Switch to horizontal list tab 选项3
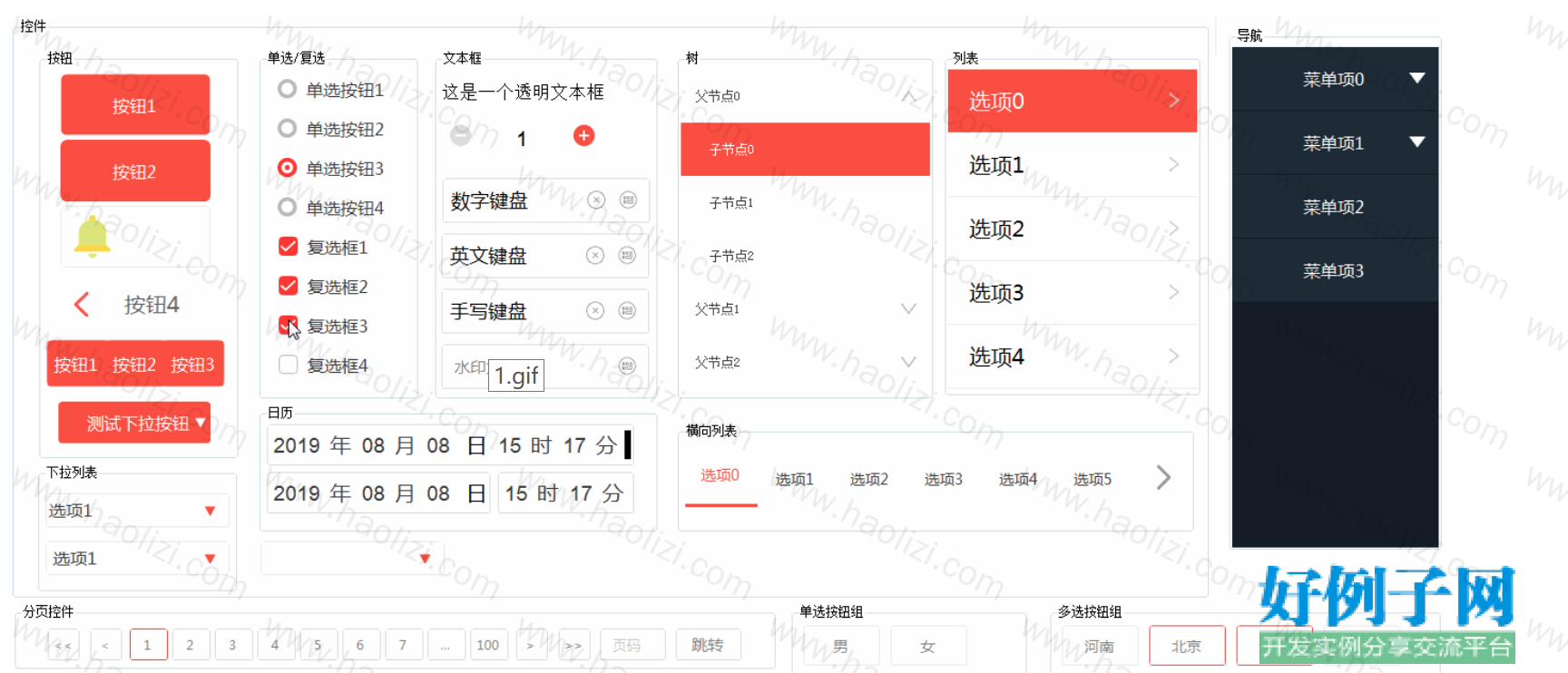1568x673 pixels. coord(944,479)
